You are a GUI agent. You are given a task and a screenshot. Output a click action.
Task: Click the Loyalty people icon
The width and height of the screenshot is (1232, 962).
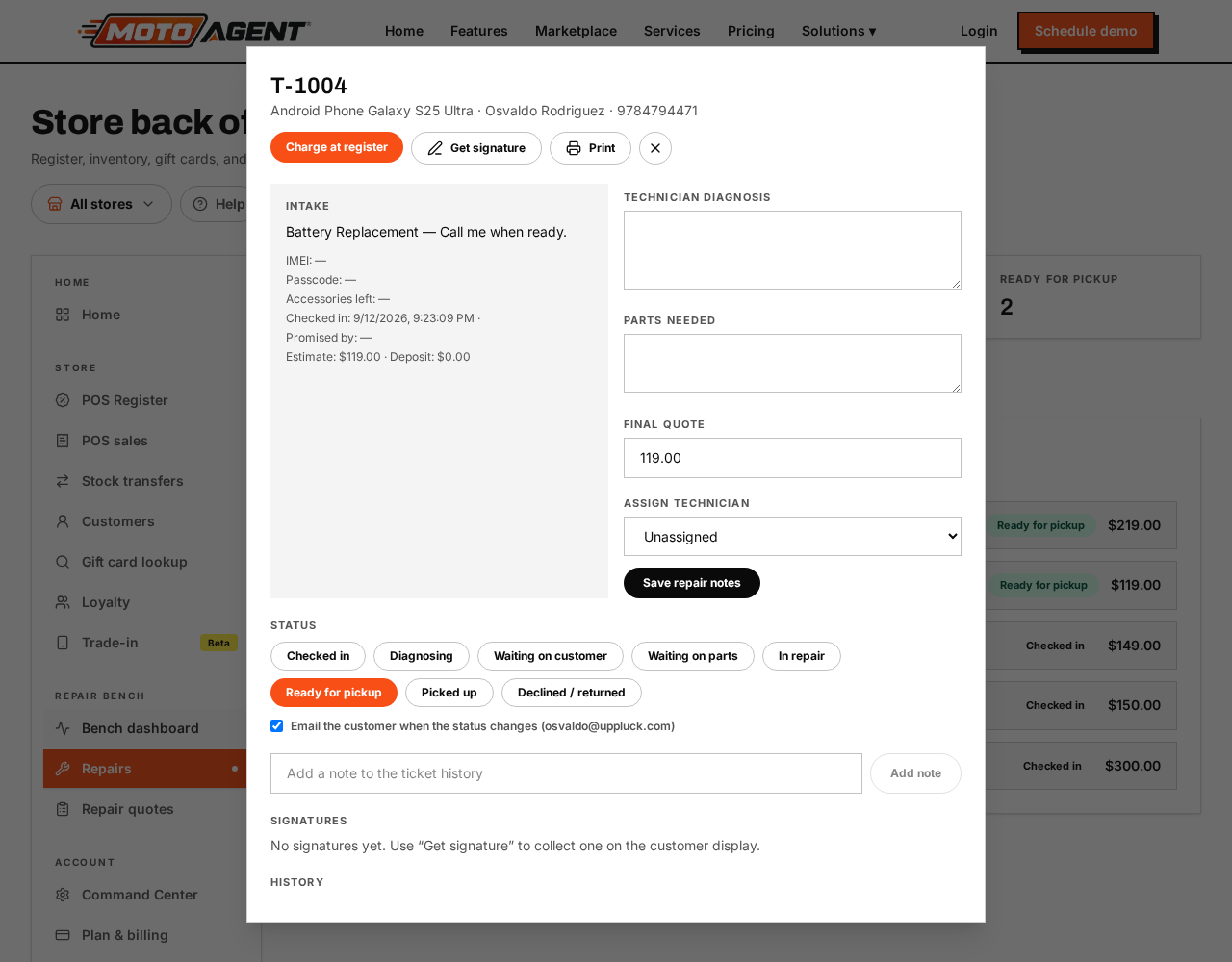coord(63,602)
